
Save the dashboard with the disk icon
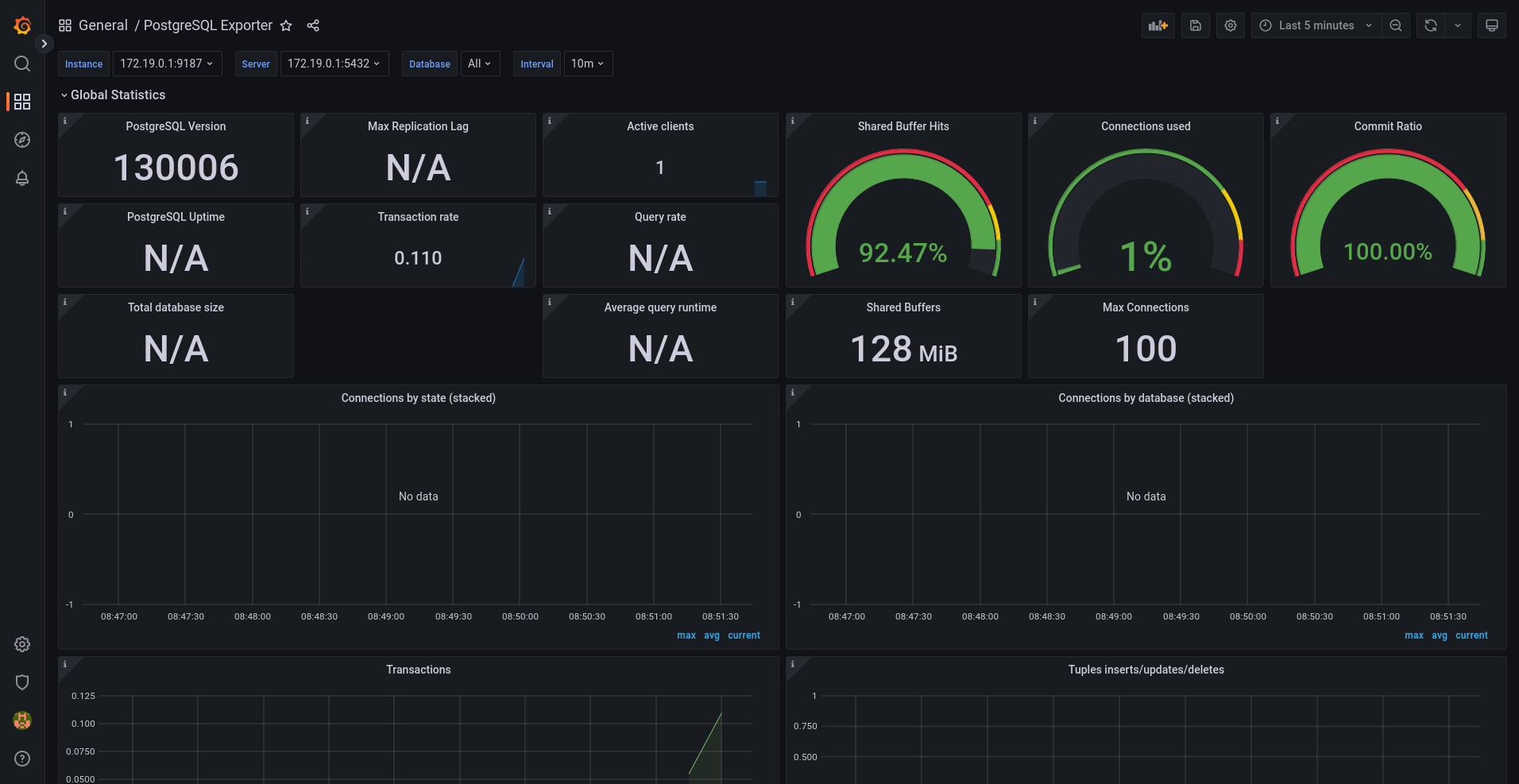[1195, 25]
